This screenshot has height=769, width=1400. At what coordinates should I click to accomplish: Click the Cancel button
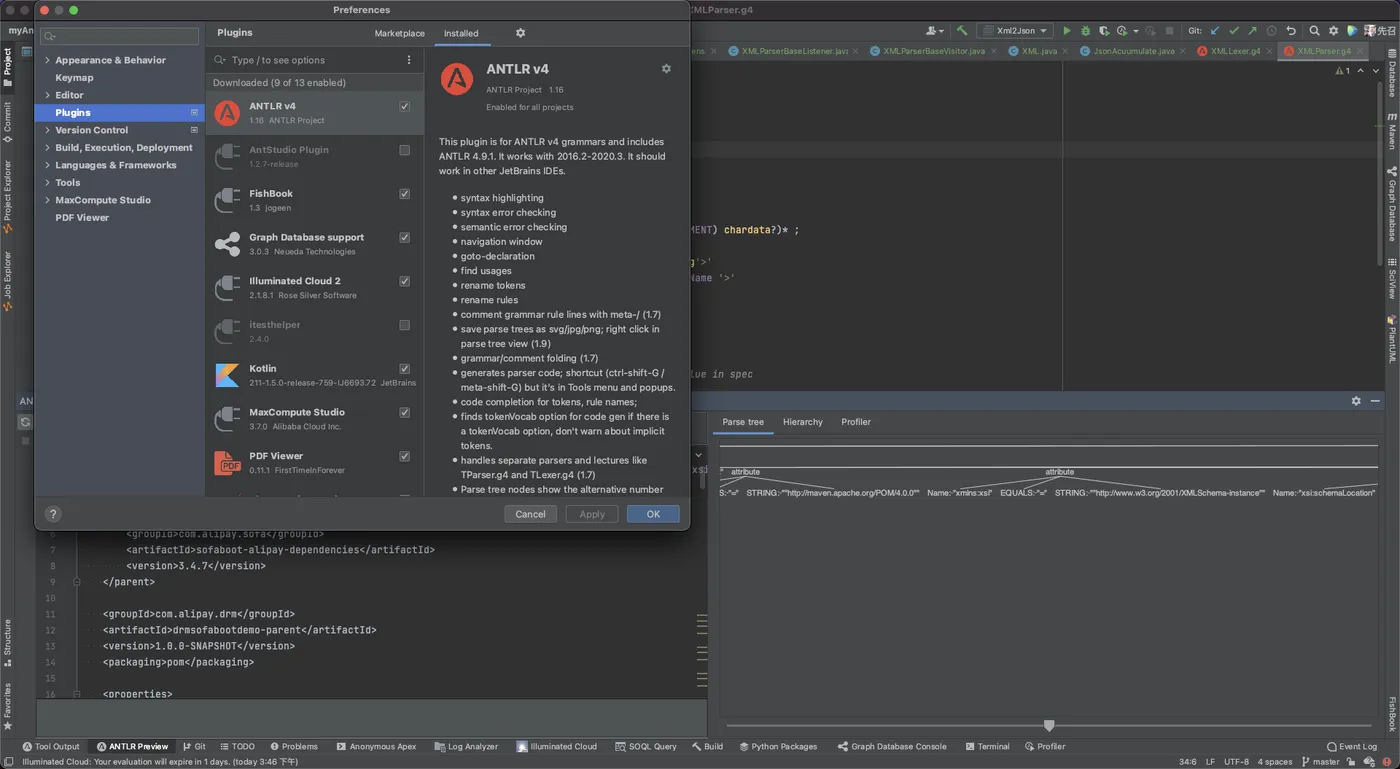530,514
